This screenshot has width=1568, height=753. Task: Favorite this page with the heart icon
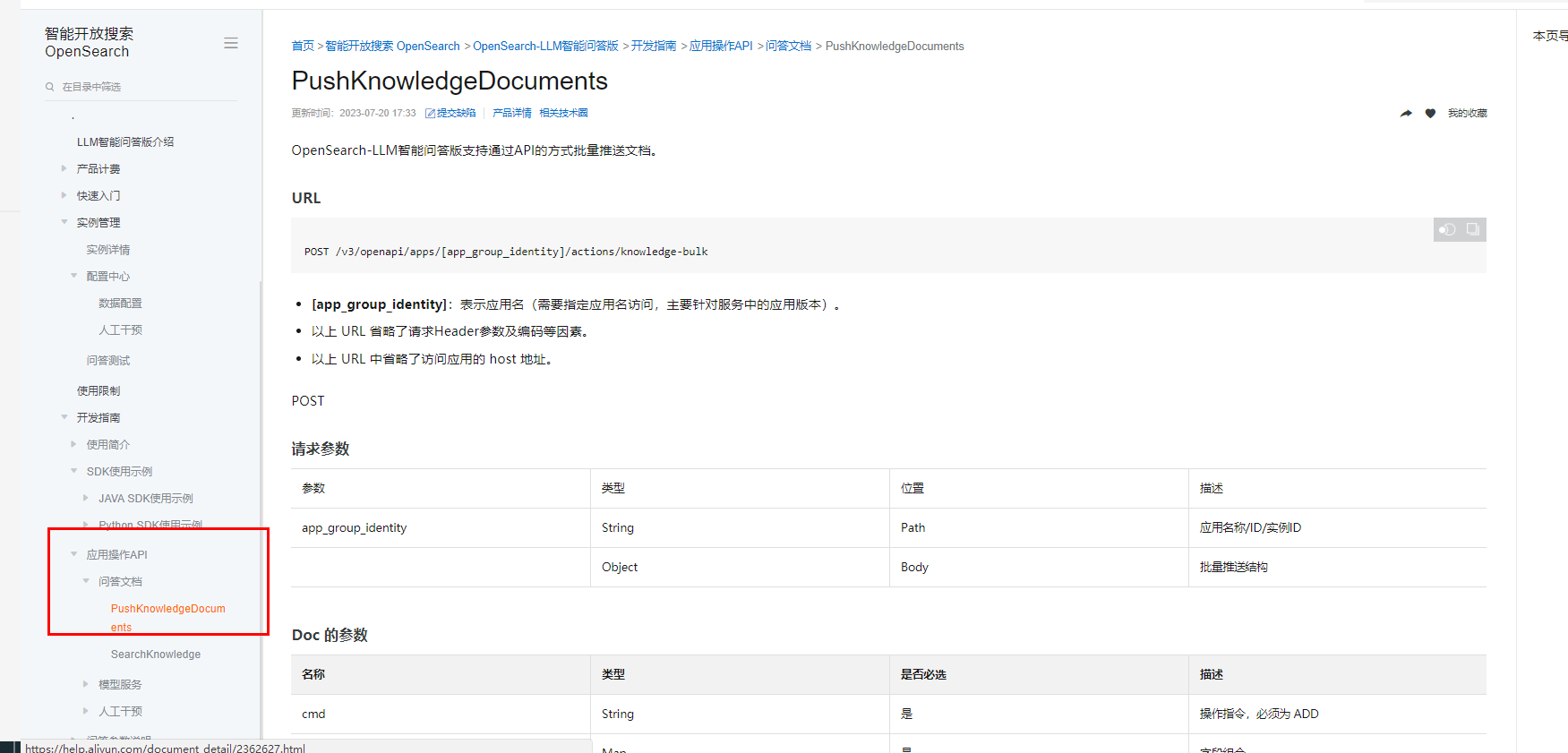tap(1430, 113)
